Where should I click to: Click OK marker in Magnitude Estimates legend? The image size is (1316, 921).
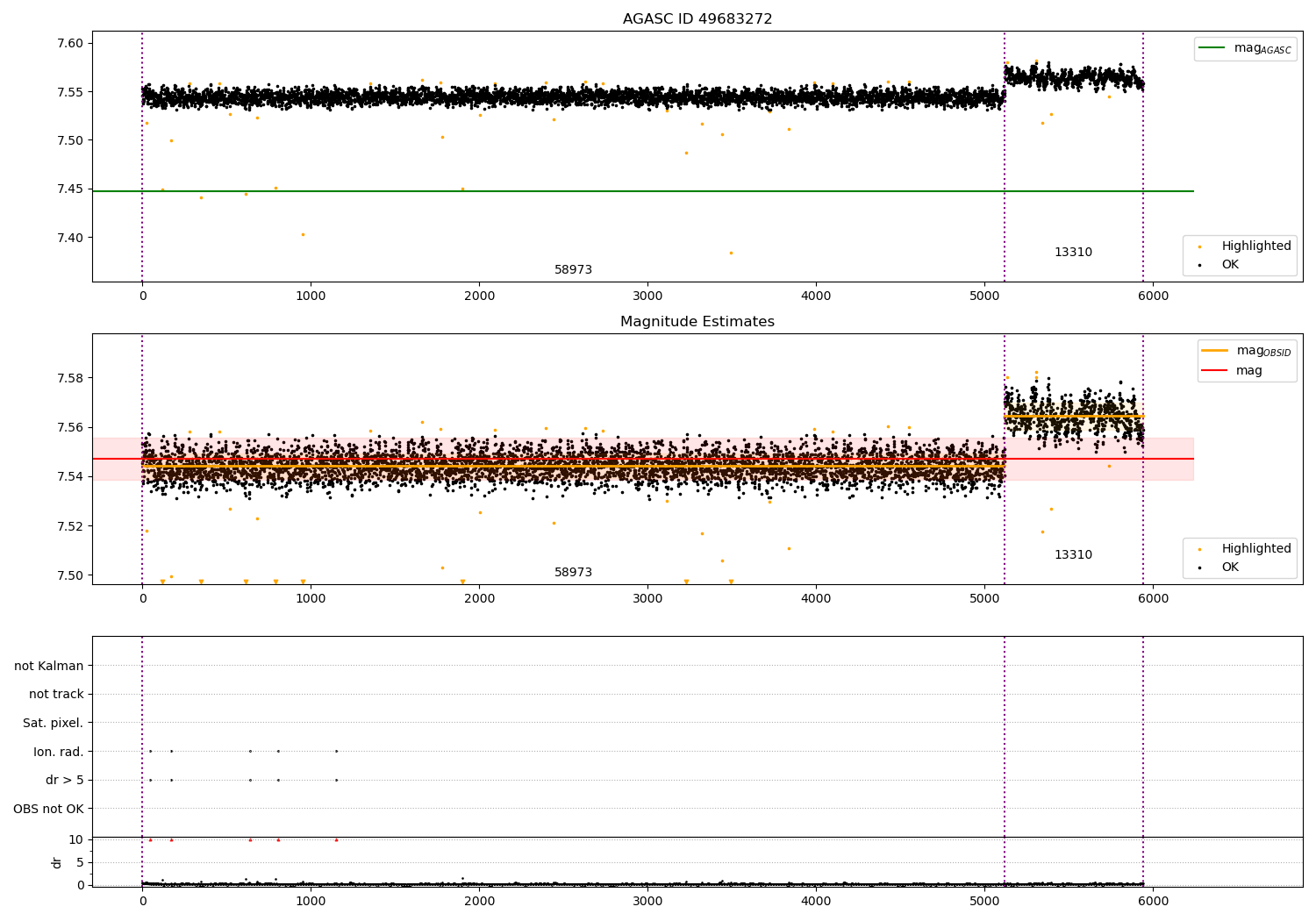click(1199, 568)
